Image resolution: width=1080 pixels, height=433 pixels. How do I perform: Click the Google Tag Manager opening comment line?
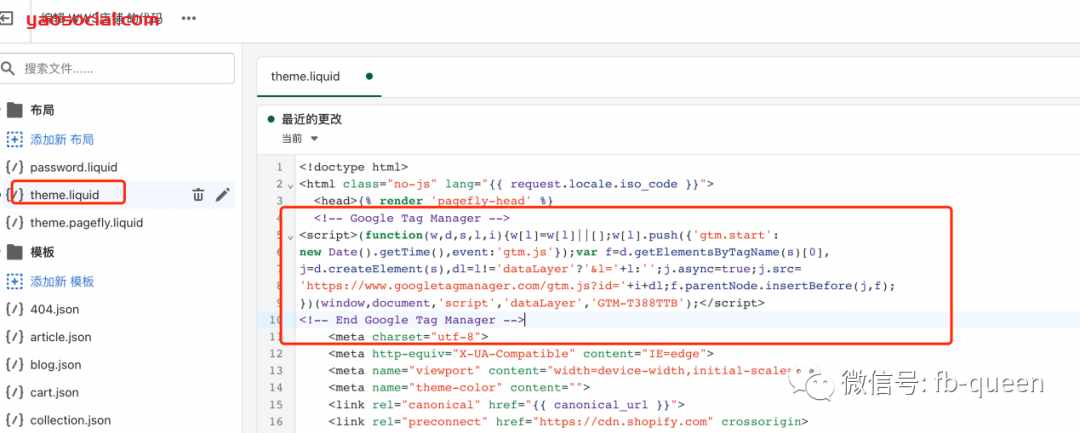click(412, 218)
